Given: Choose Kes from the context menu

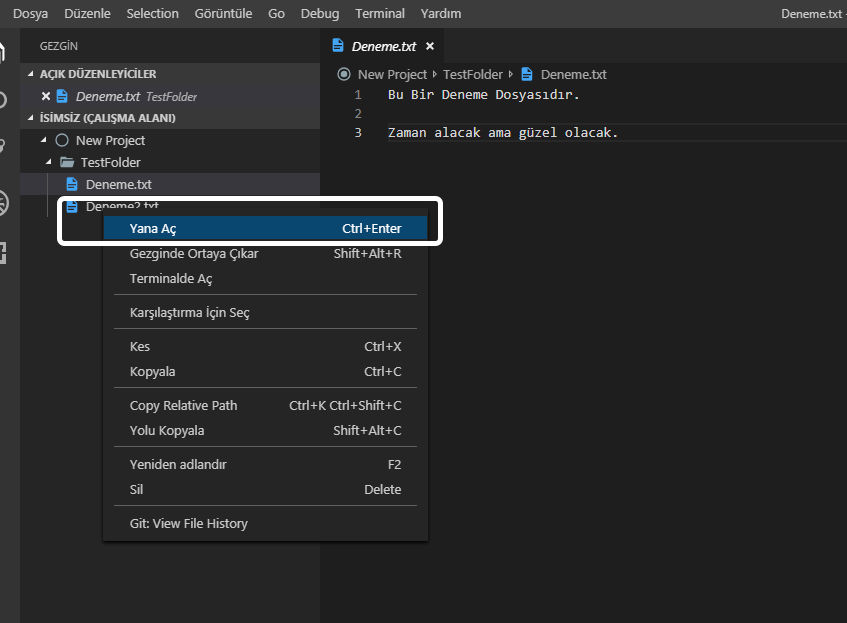Looking at the screenshot, I should point(265,346).
